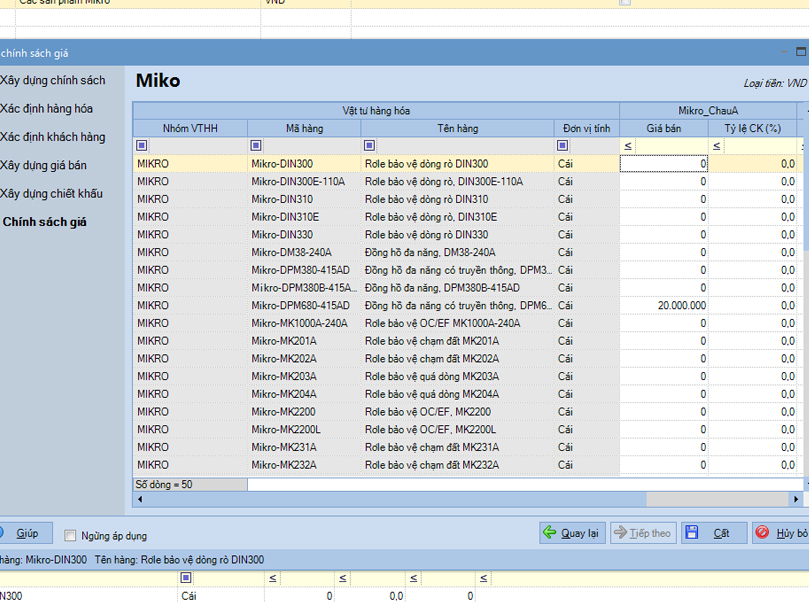809x602 pixels.
Task: Click the Số dòng = 50 row counter
Action: (190, 484)
